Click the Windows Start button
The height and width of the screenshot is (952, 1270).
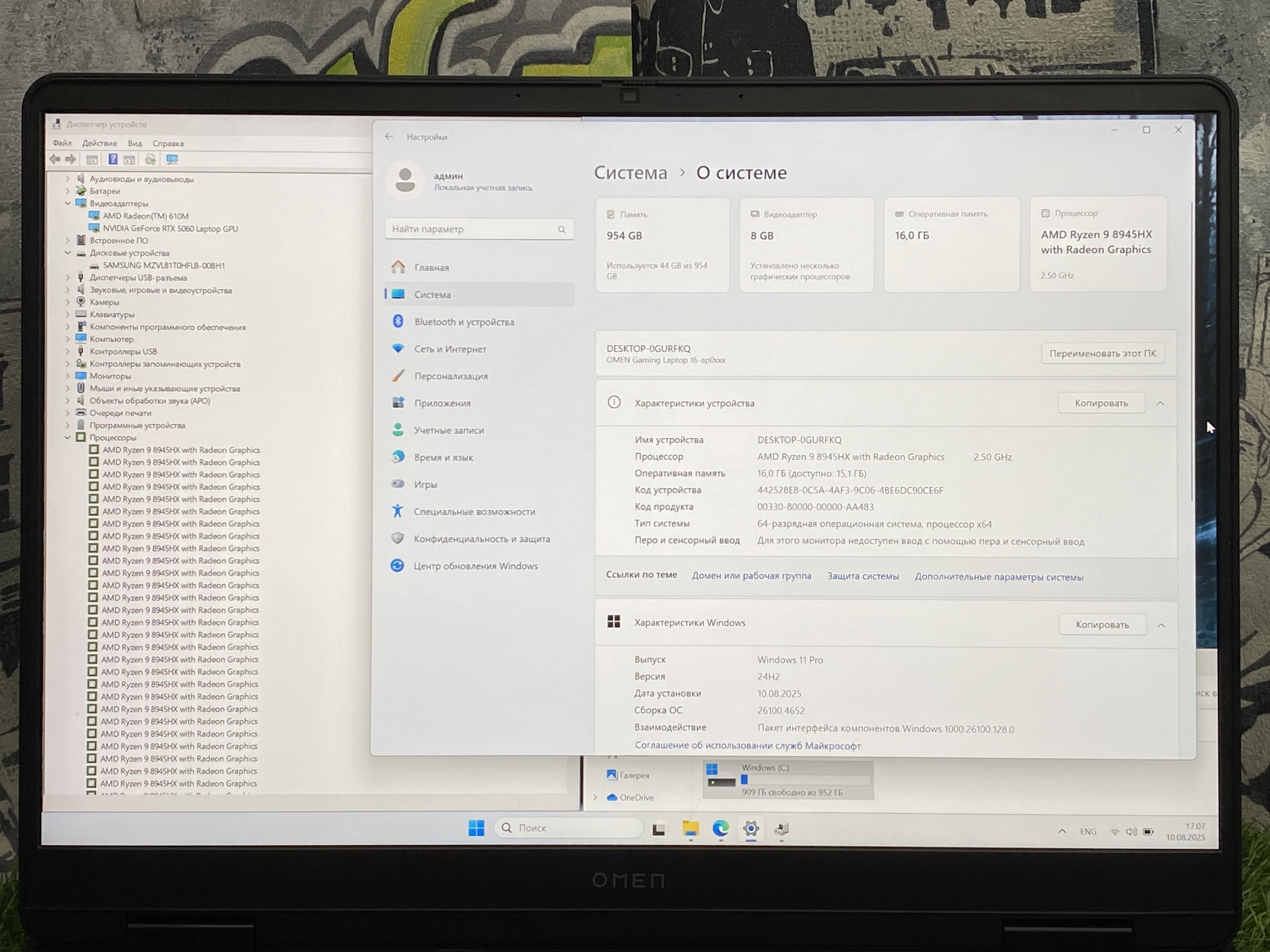pos(476,828)
